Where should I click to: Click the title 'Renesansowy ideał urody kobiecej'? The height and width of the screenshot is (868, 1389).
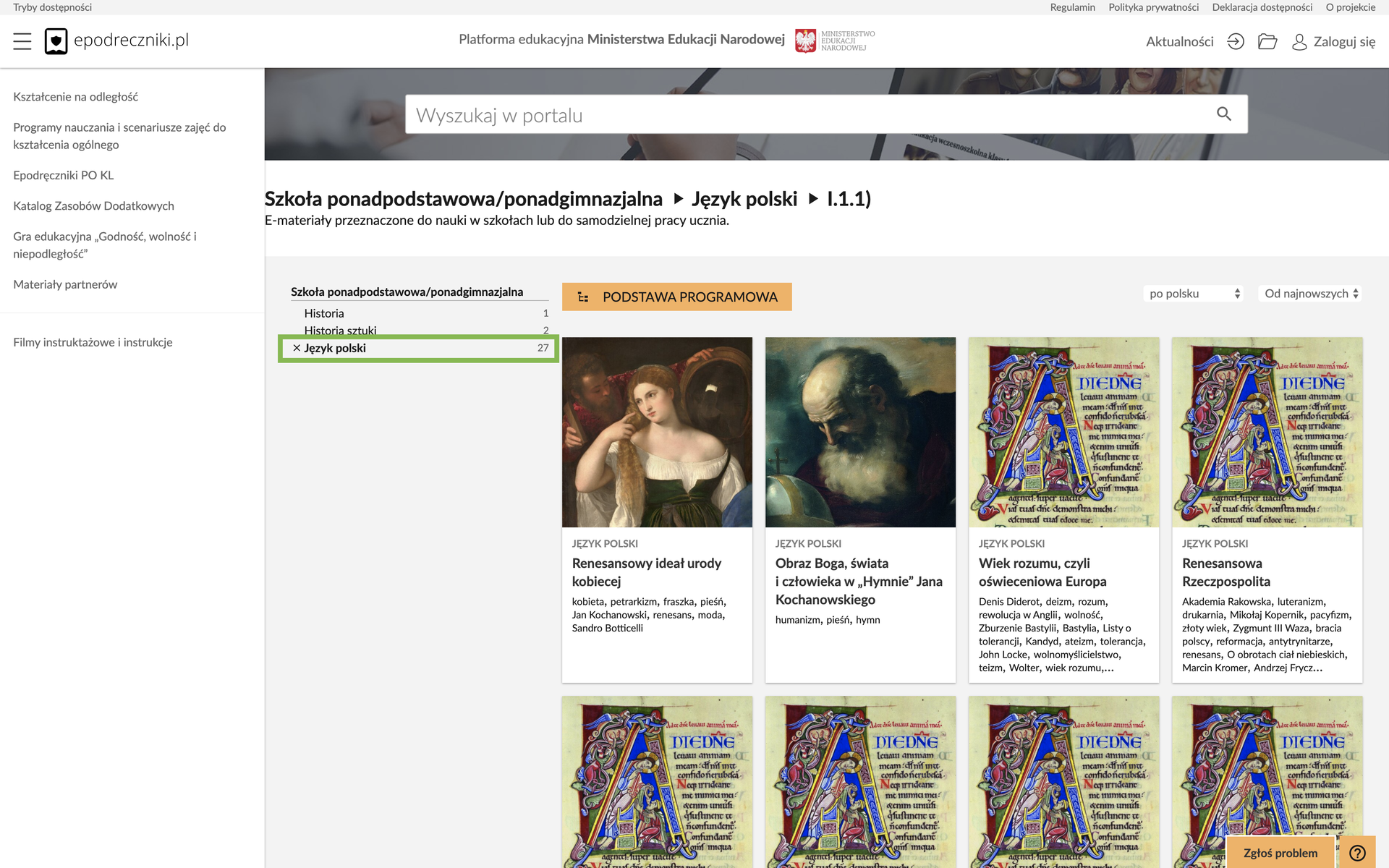tap(647, 572)
